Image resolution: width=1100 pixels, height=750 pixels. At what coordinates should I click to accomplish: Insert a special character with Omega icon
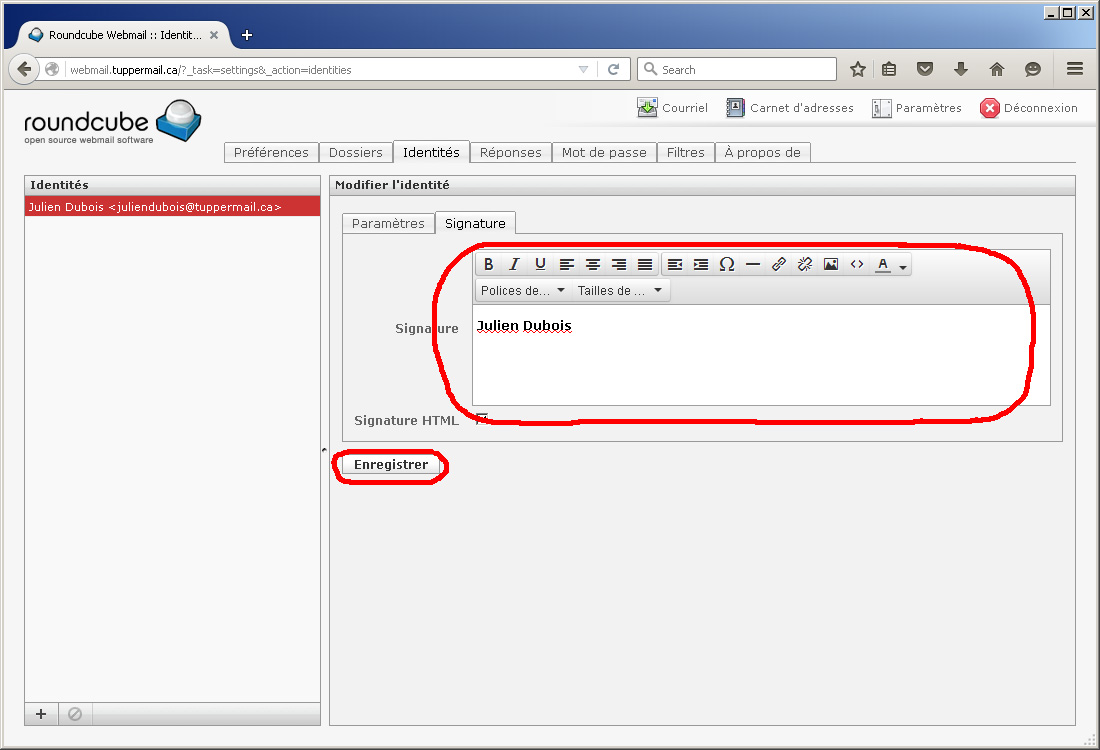(x=727, y=265)
